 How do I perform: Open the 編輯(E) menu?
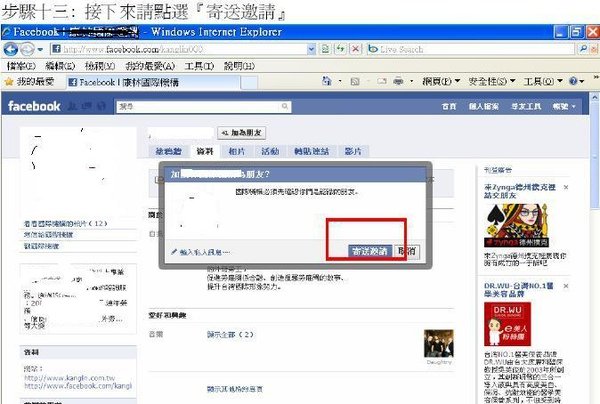[60, 66]
